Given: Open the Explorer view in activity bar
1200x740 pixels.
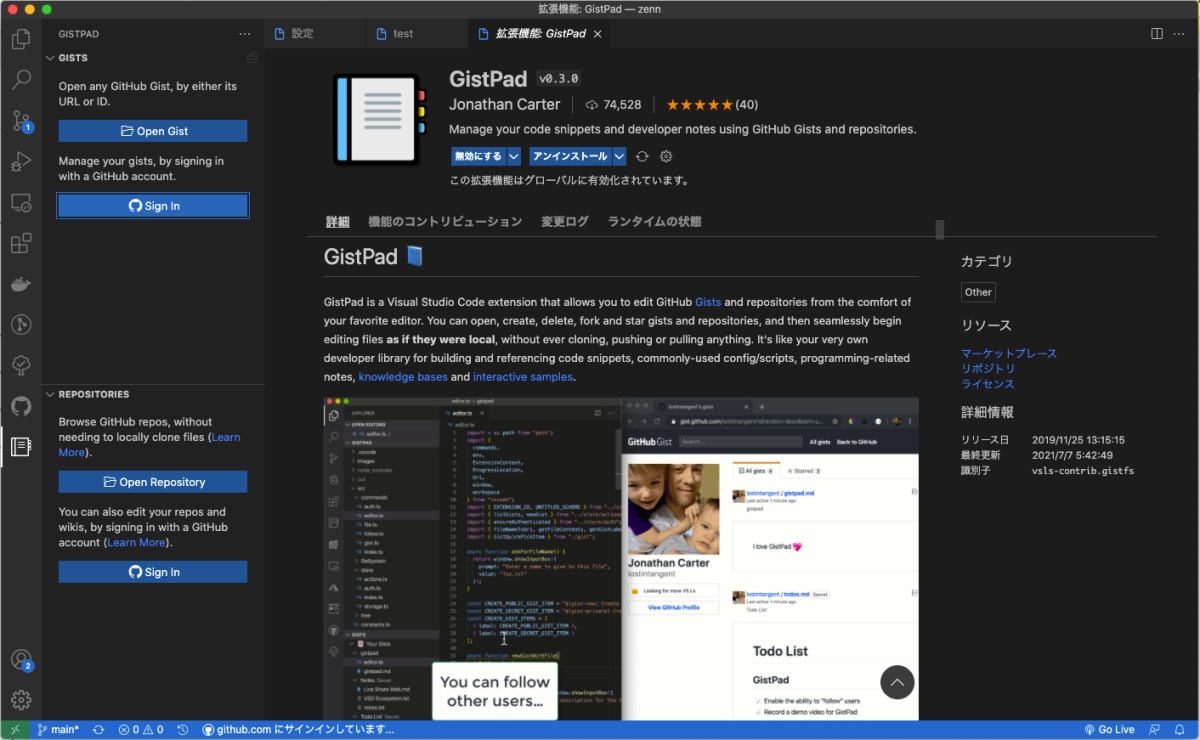Looking at the screenshot, I should (x=20, y=40).
